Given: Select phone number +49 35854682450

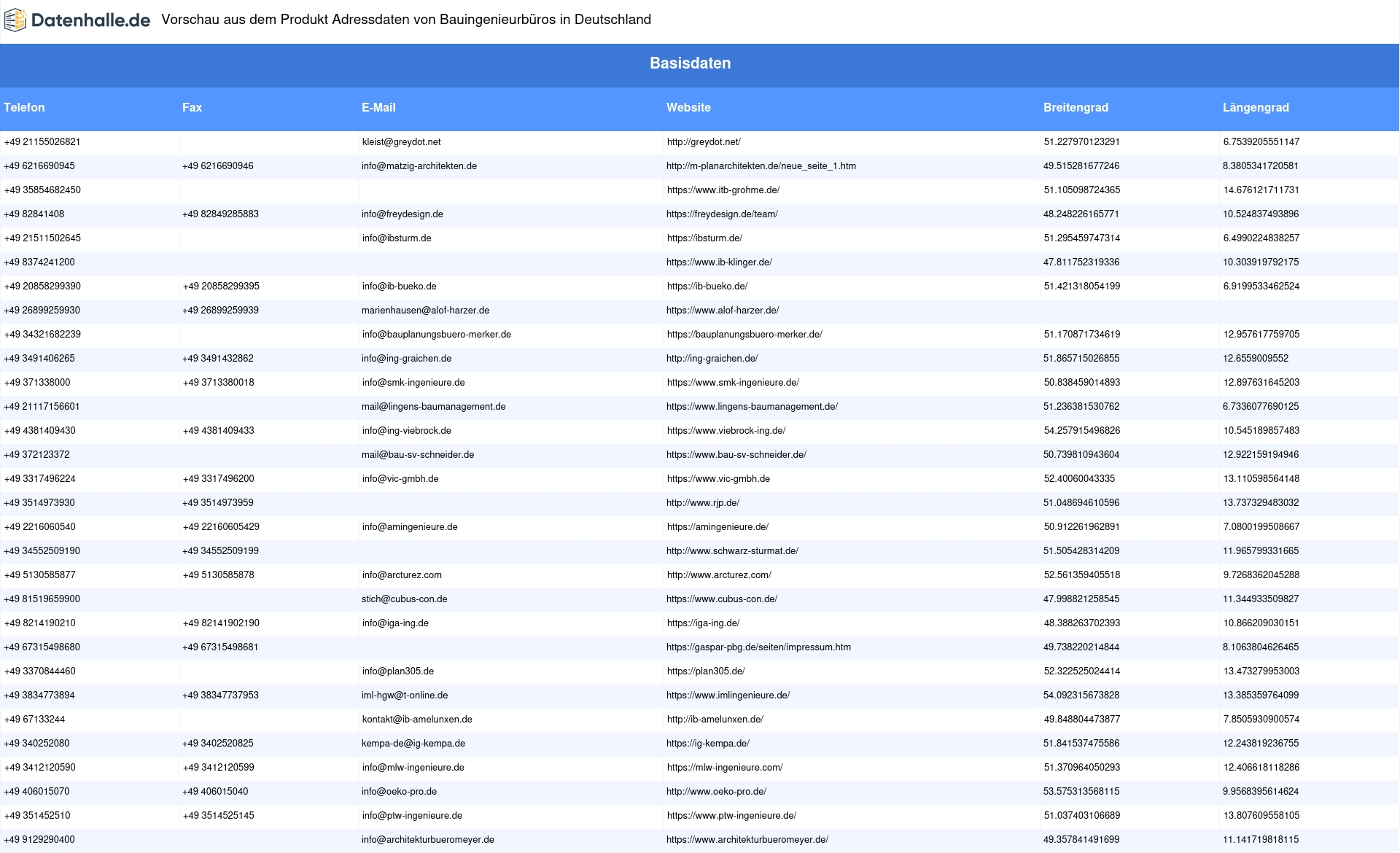Looking at the screenshot, I should pyautogui.click(x=42, y=190).
